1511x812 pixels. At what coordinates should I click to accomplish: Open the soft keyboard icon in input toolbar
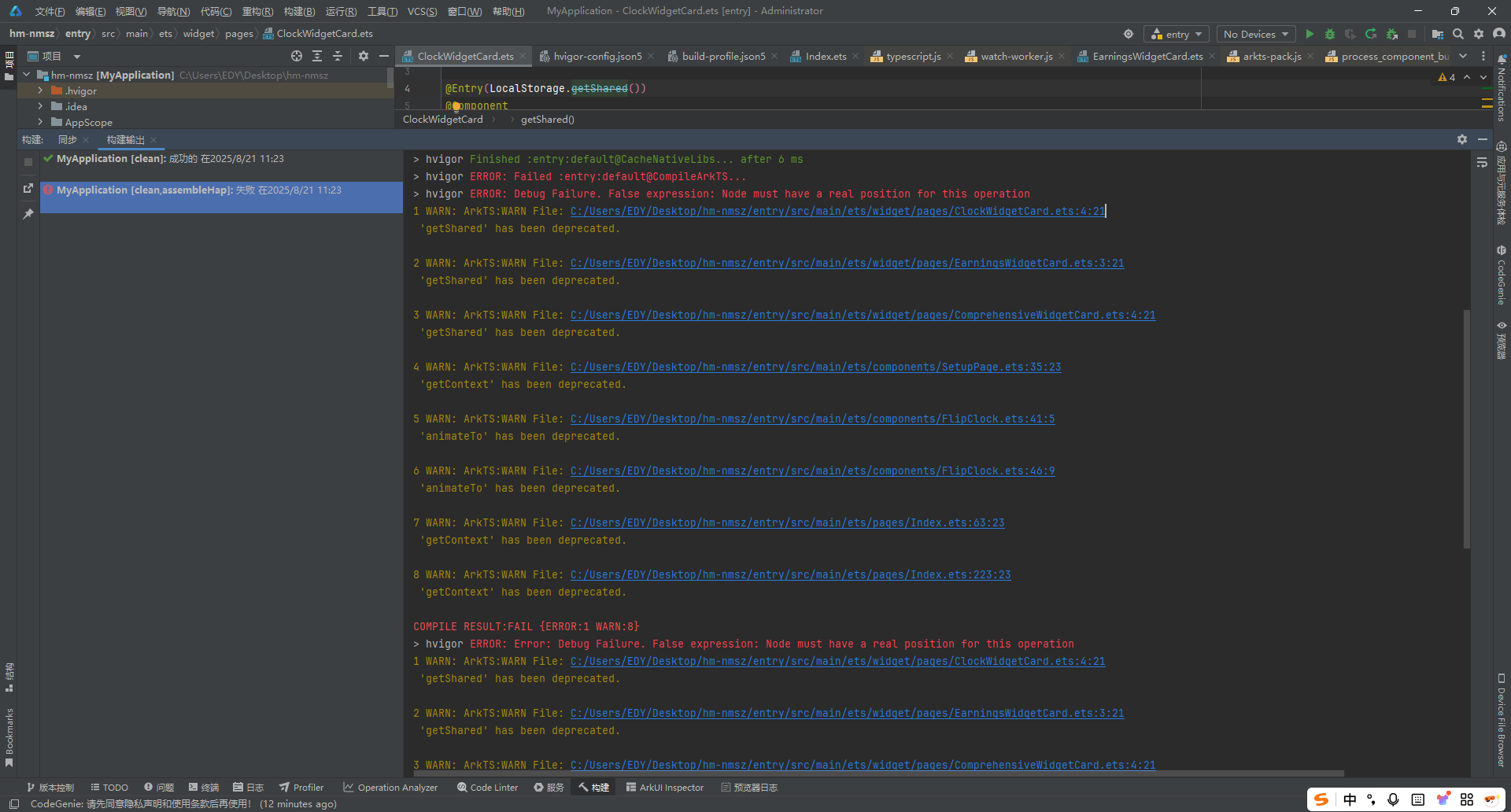pos(1418,799)
